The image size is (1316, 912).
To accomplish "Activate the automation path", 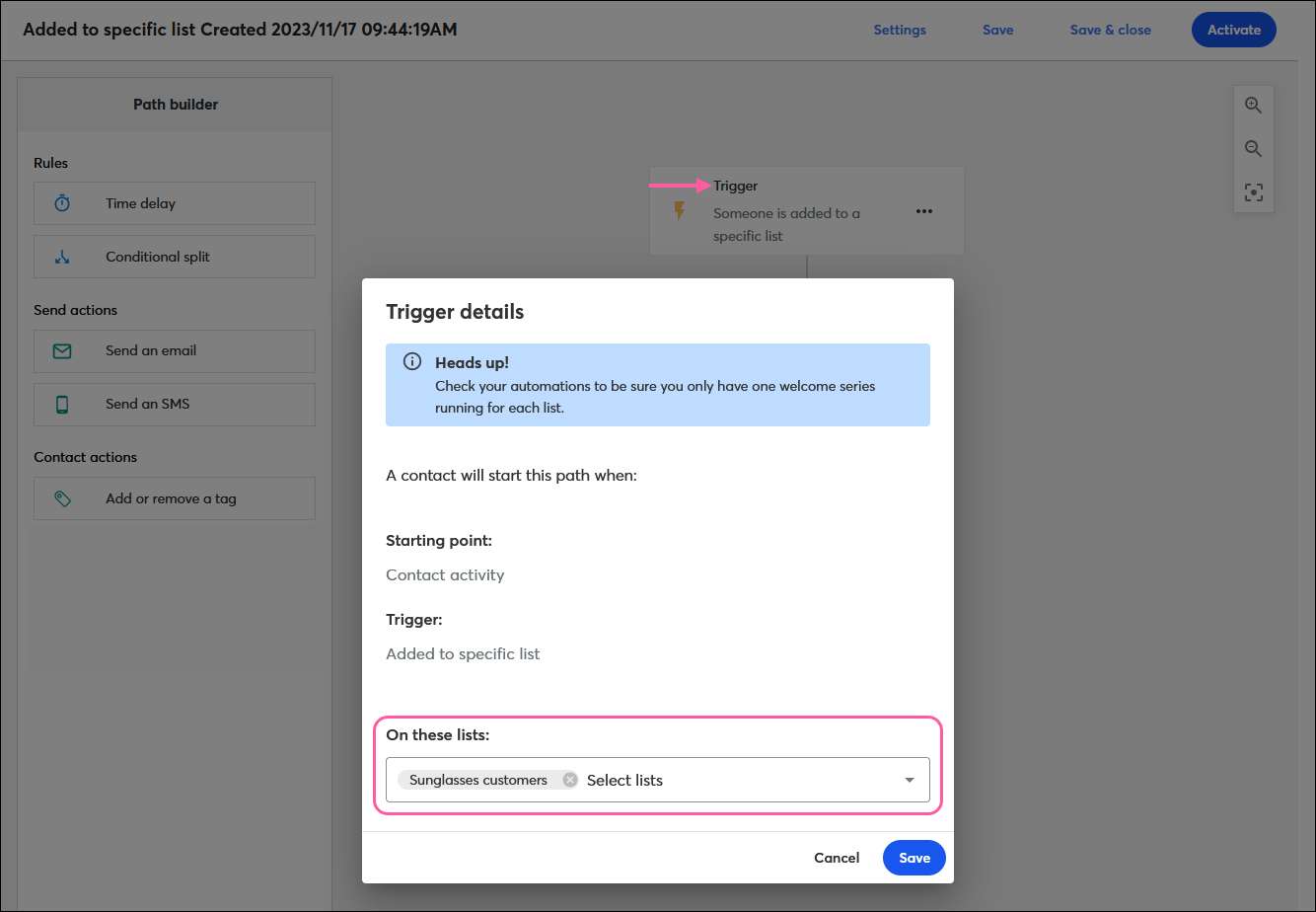I will 1233,30.
